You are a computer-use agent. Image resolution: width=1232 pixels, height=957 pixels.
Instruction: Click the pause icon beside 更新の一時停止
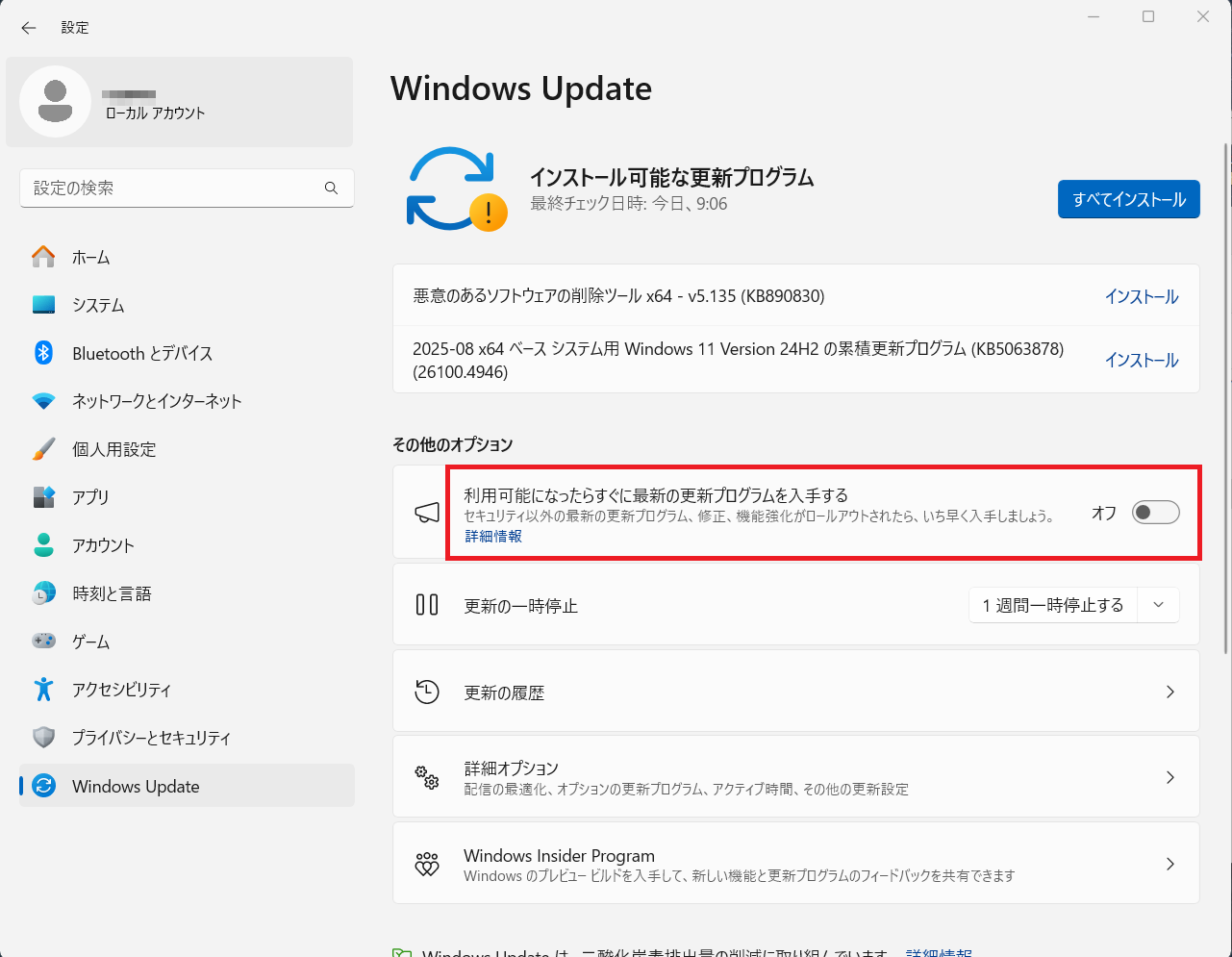point(427,605)
